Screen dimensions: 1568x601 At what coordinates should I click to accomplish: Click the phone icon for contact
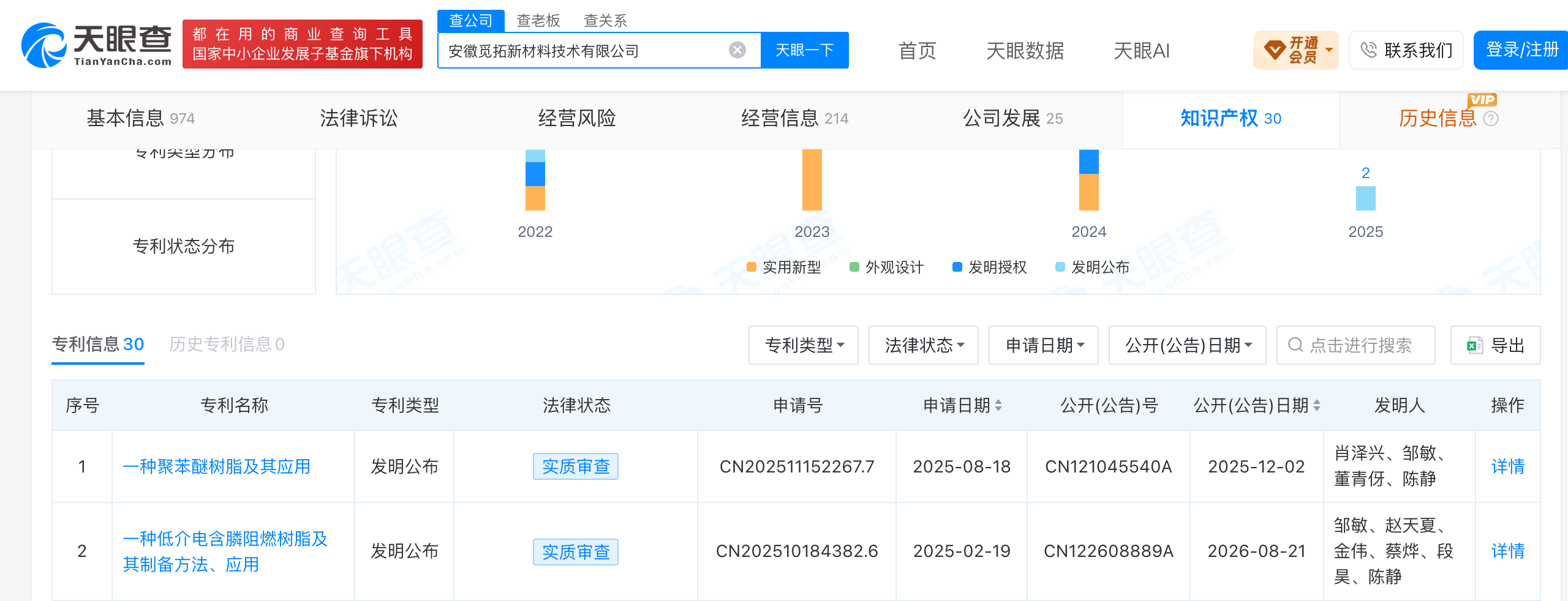[x=1368, y=50]
